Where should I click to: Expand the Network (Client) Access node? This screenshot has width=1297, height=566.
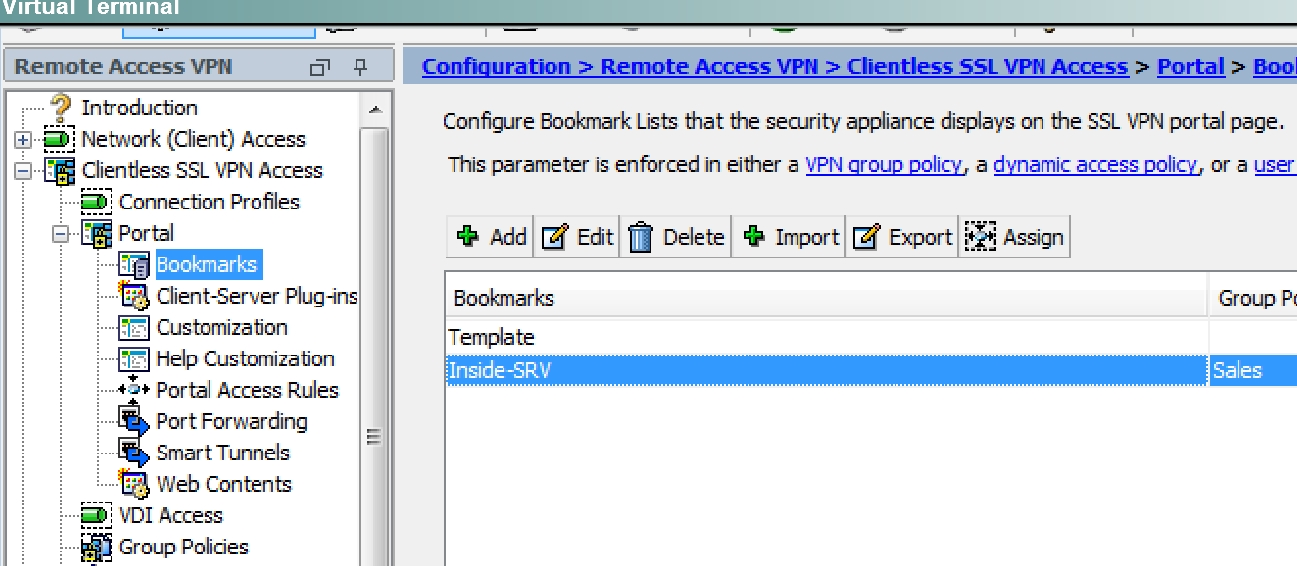24,140
